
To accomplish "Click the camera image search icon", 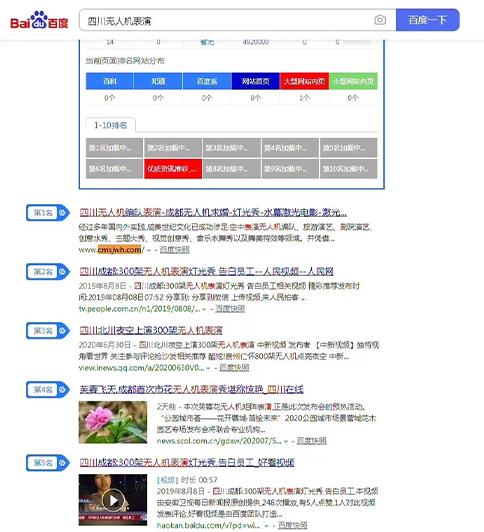I will 380,20.
